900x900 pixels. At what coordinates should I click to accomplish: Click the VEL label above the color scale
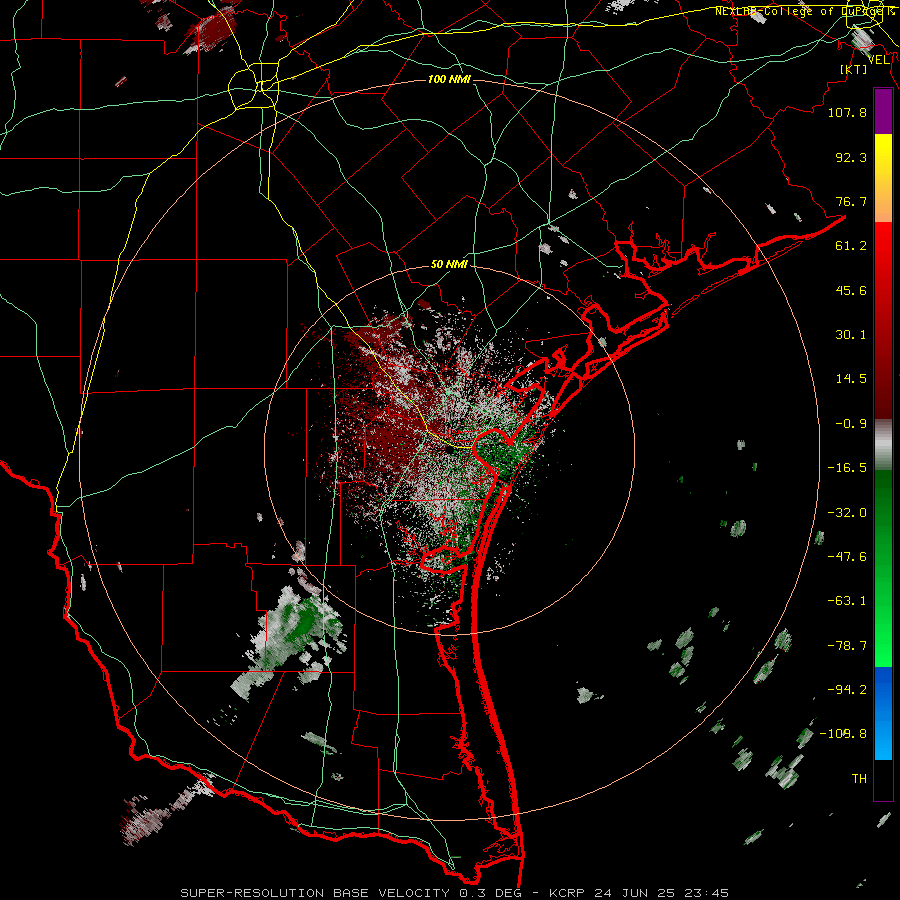coord(878,60)
